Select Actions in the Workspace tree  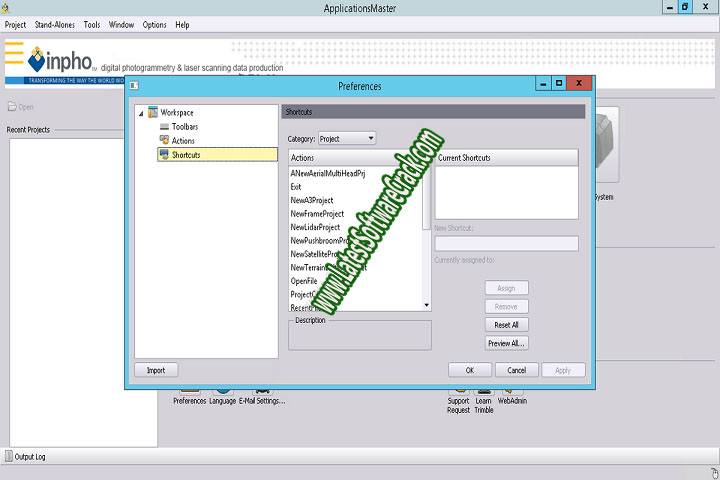click(183, 141)
